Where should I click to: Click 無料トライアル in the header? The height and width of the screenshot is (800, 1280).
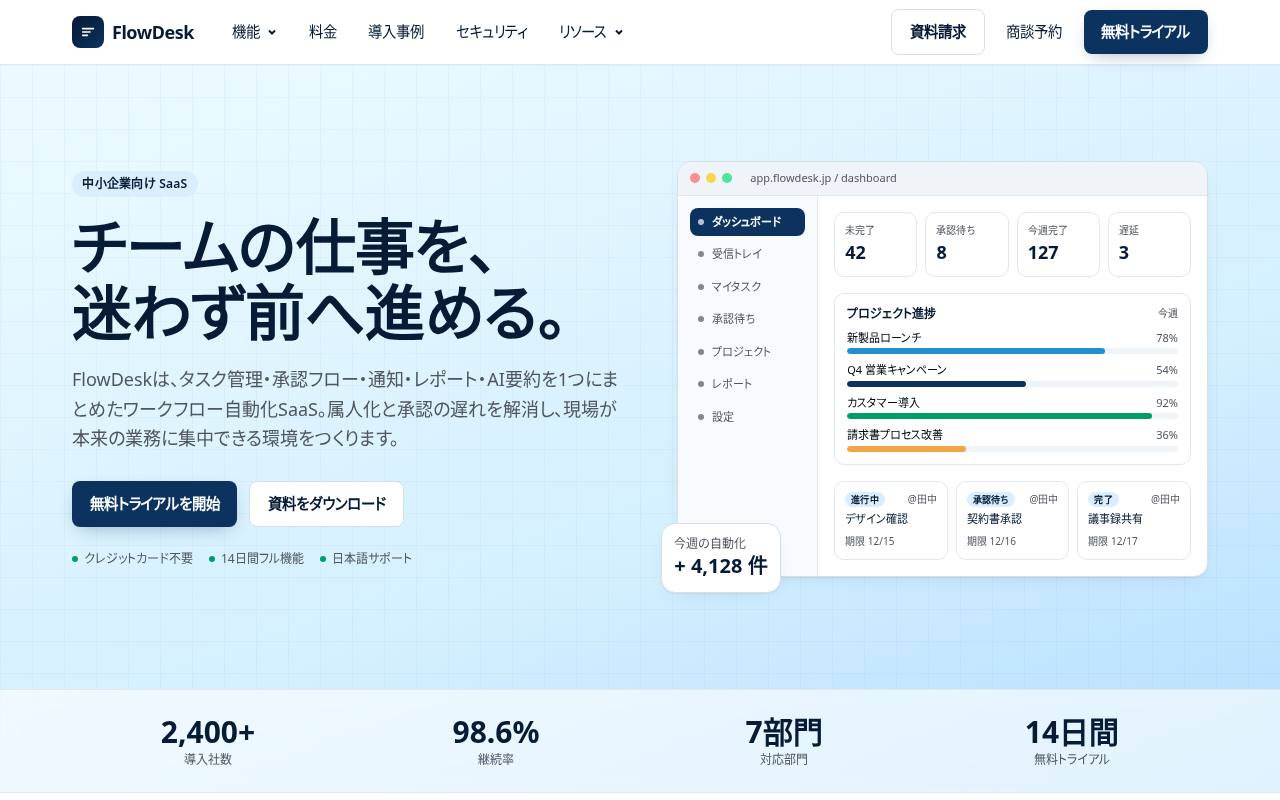[x=1146, y=32]
